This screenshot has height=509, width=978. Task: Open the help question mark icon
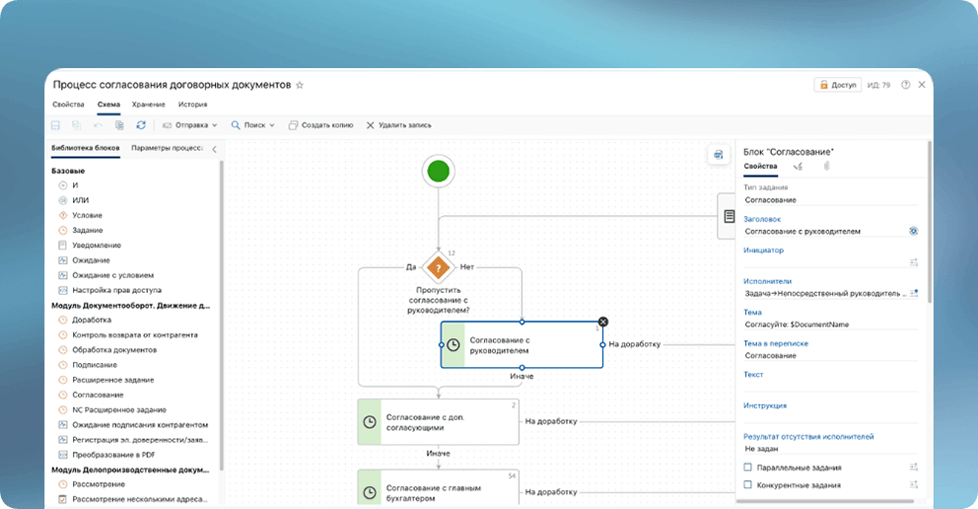[x=906, y=86]
